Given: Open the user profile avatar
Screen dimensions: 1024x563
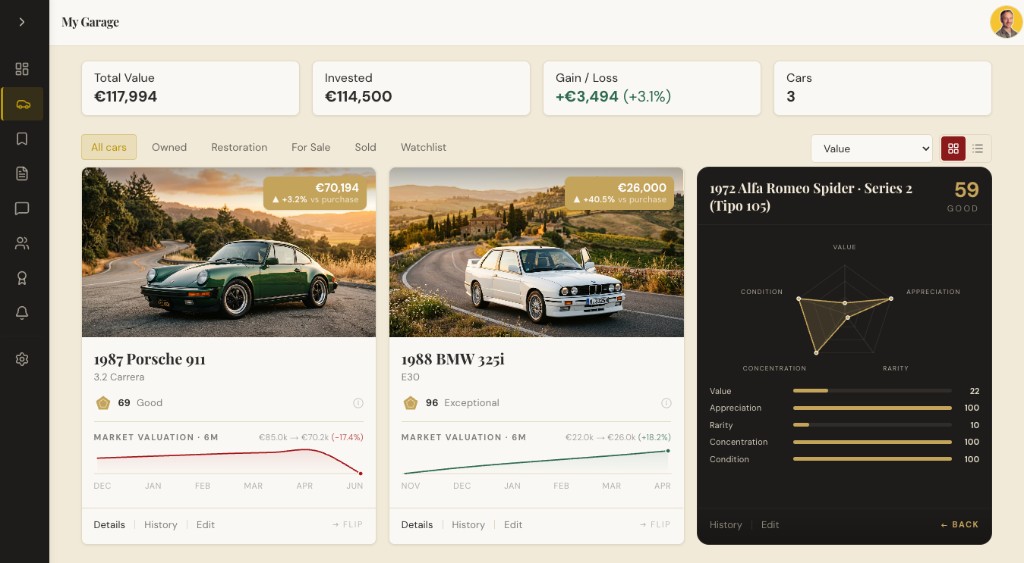Looking at the screenshot, I should 1006,22.
